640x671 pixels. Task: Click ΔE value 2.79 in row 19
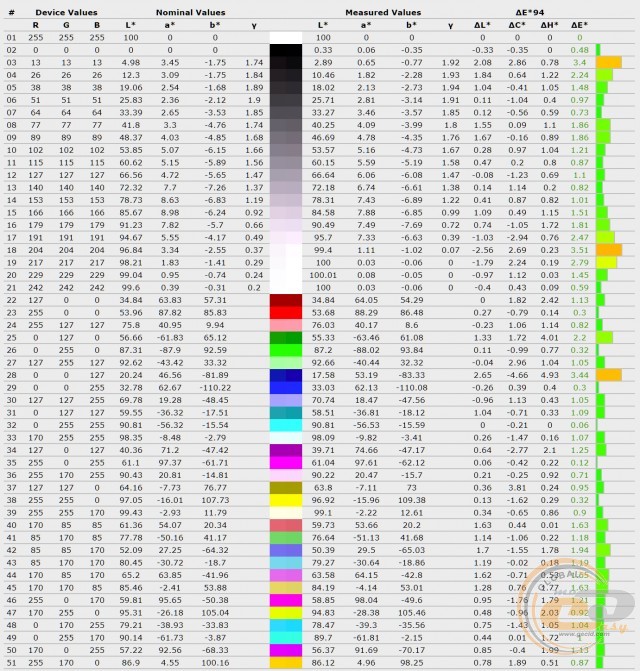579,262
